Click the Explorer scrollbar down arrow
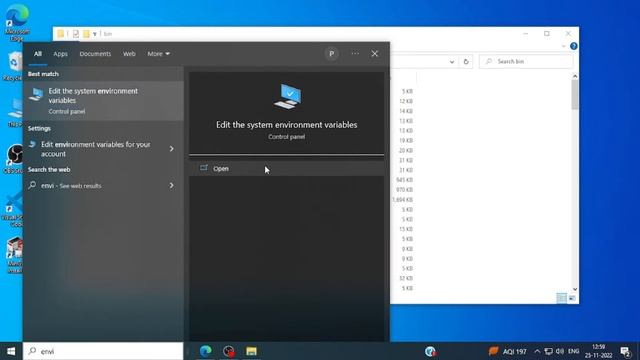Viewport: 640px width, 360px height. pyautogui.click(x=575, y=289)
